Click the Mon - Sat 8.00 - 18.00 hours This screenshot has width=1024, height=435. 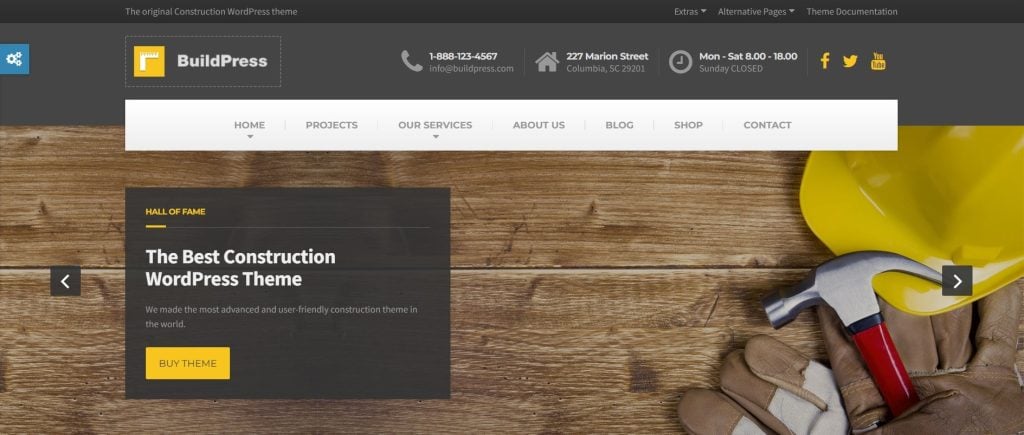[748, 56]
